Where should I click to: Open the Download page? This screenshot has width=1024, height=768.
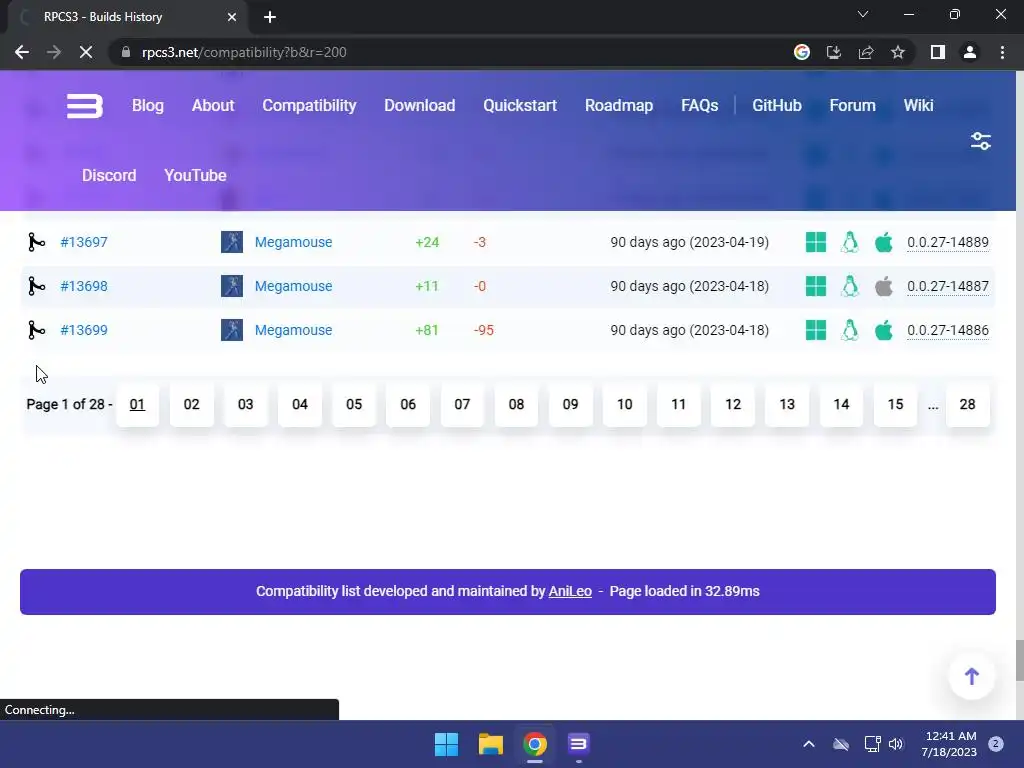(419, 106)
